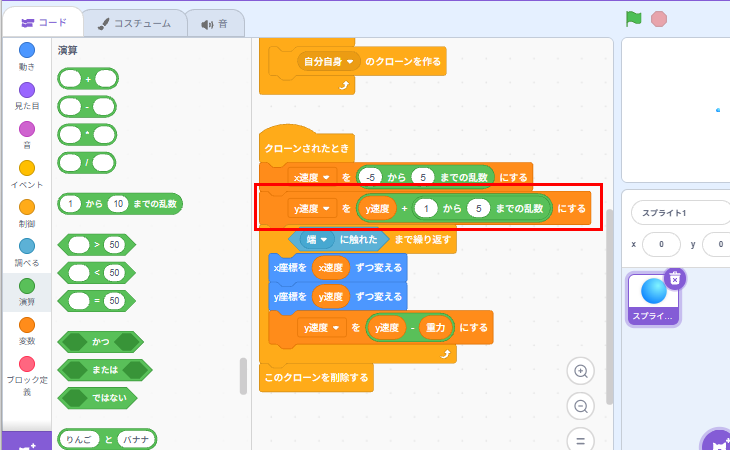
Task: Click the バナナ field in join block
Action: coord(135,439)
